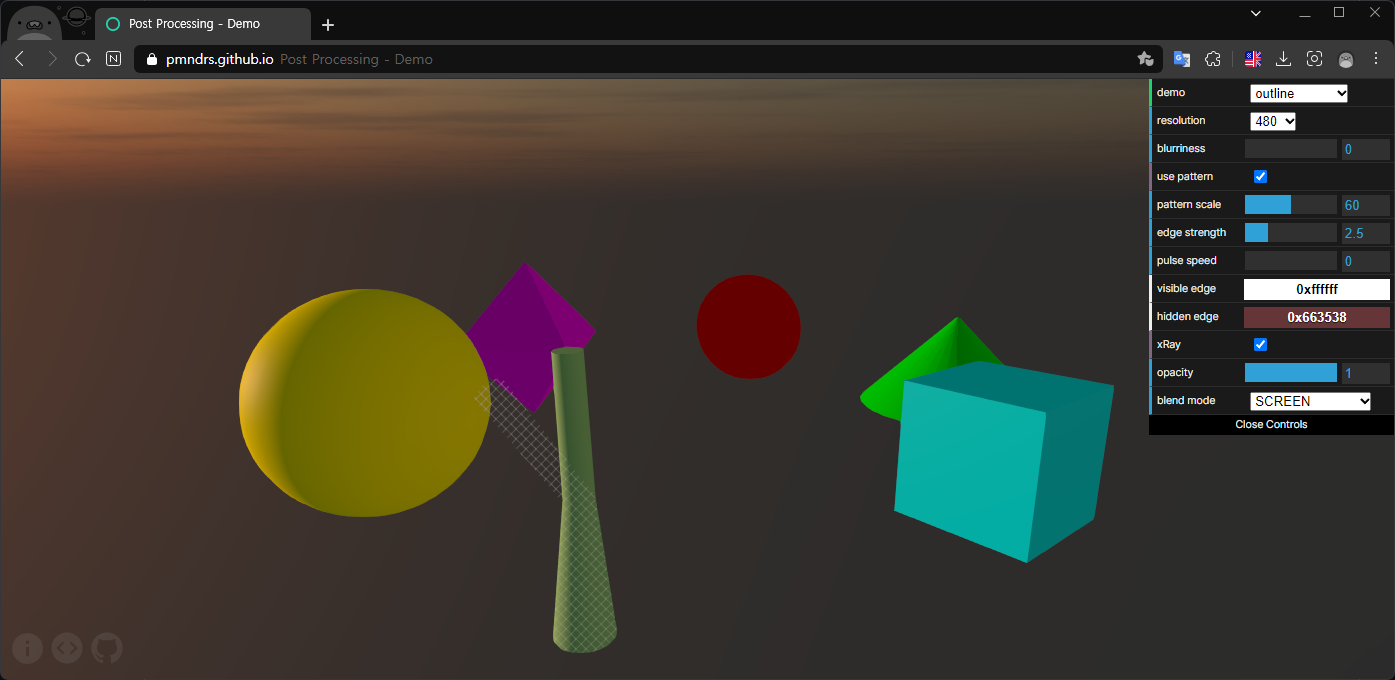Open the info overlay icon
This screenshot has width=1395, height=680.
point(27,648)
